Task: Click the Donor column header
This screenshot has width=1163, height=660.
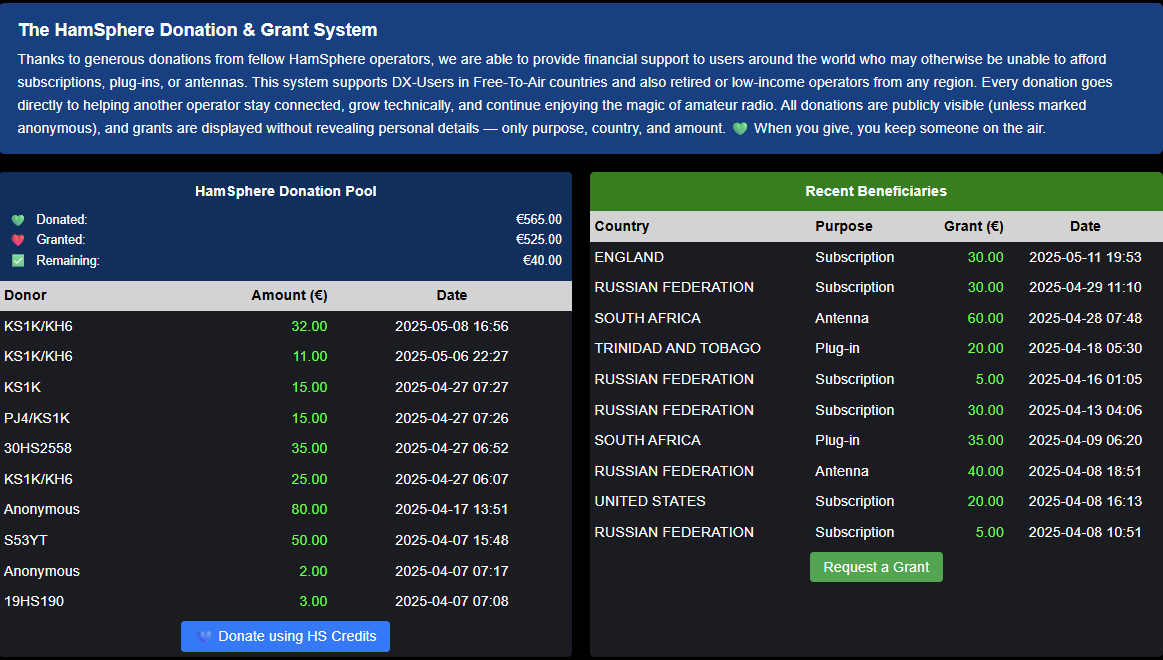Action: point(25,295)
